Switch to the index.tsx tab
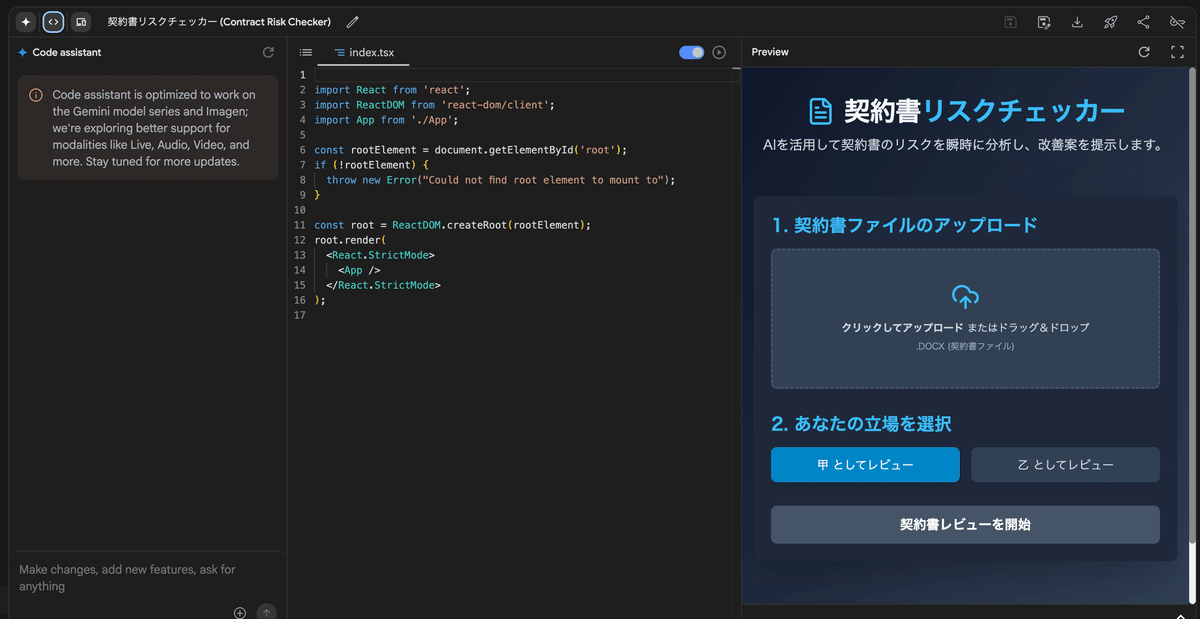The height and width of the screenshot is (619, 1200). tap(363, 51)
